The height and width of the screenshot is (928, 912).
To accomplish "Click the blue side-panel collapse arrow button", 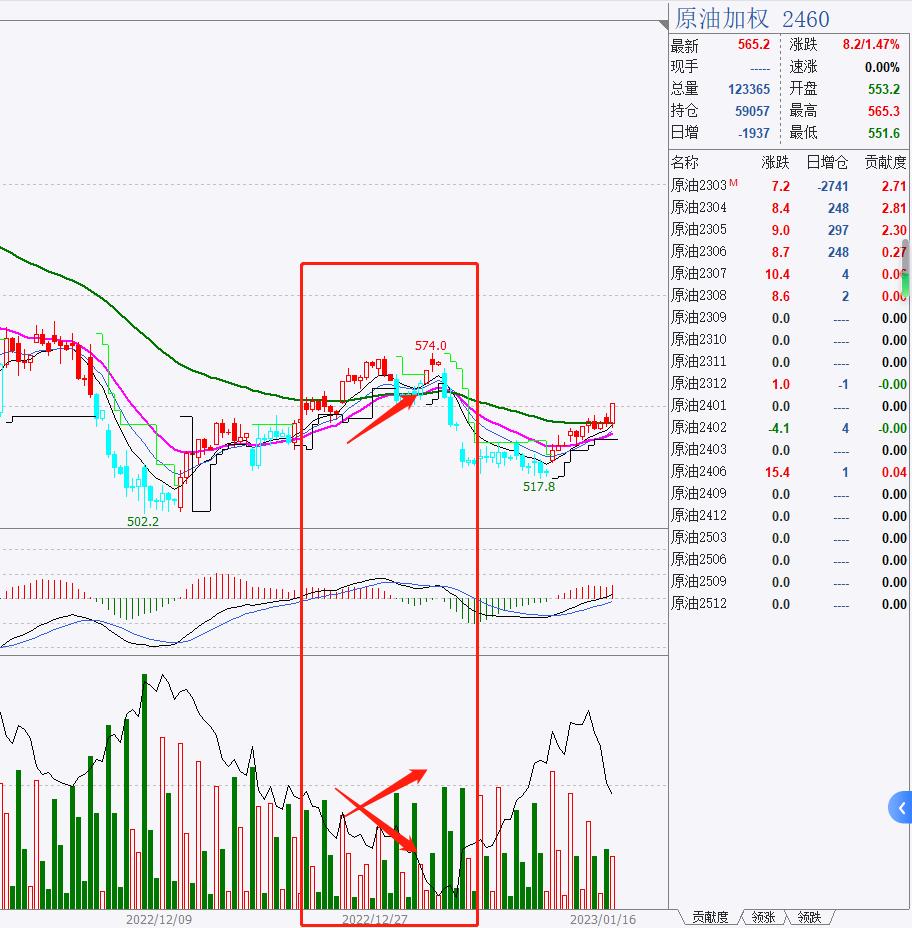I will [901, 807].
